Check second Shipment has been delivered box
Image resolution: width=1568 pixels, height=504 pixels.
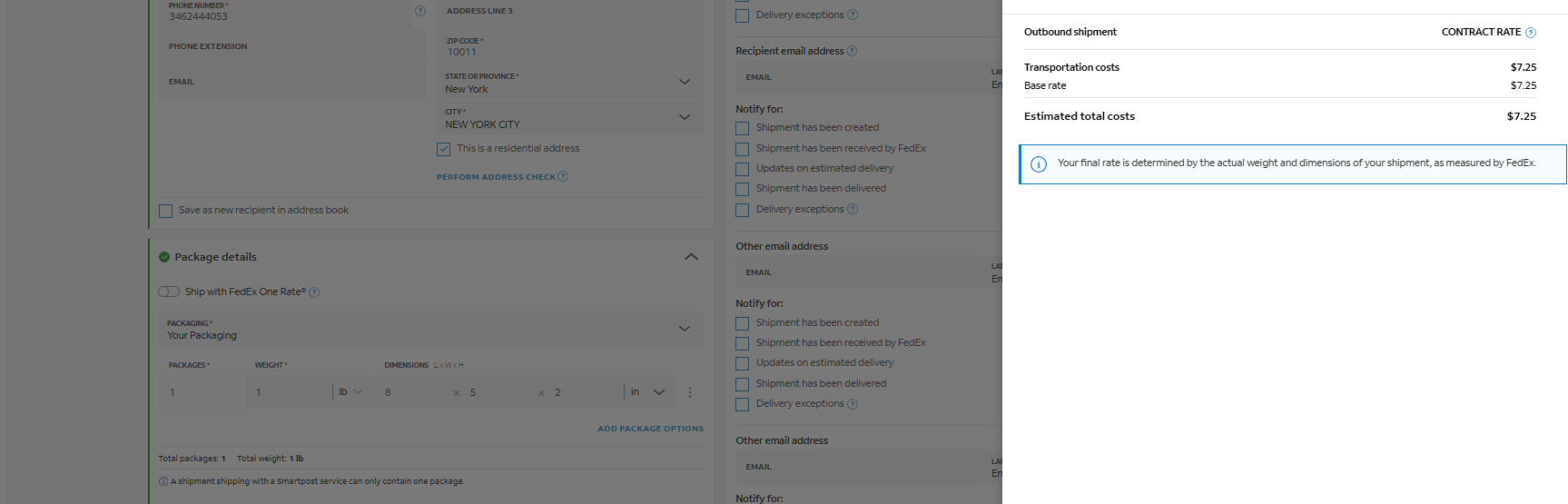(742, 384)
